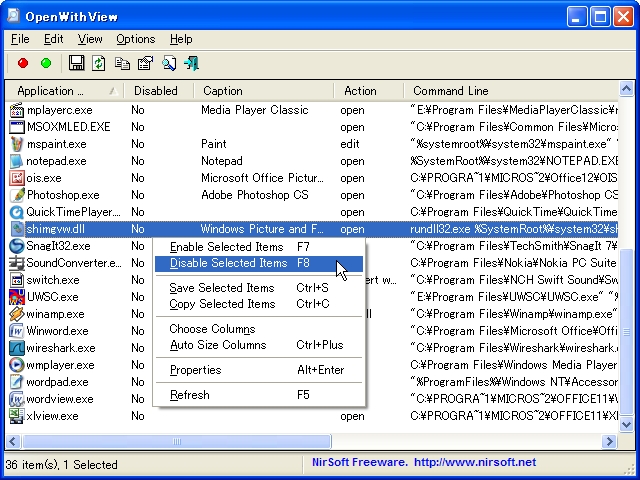Open the nirsoft.net link in status bar
Screen dimensions: 640x480
475,462
